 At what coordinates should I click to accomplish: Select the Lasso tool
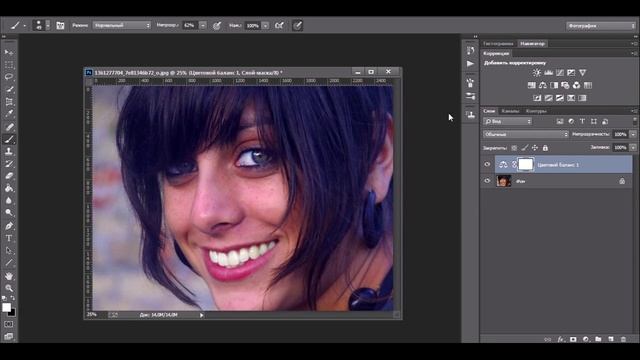click(x=9, y=77)
